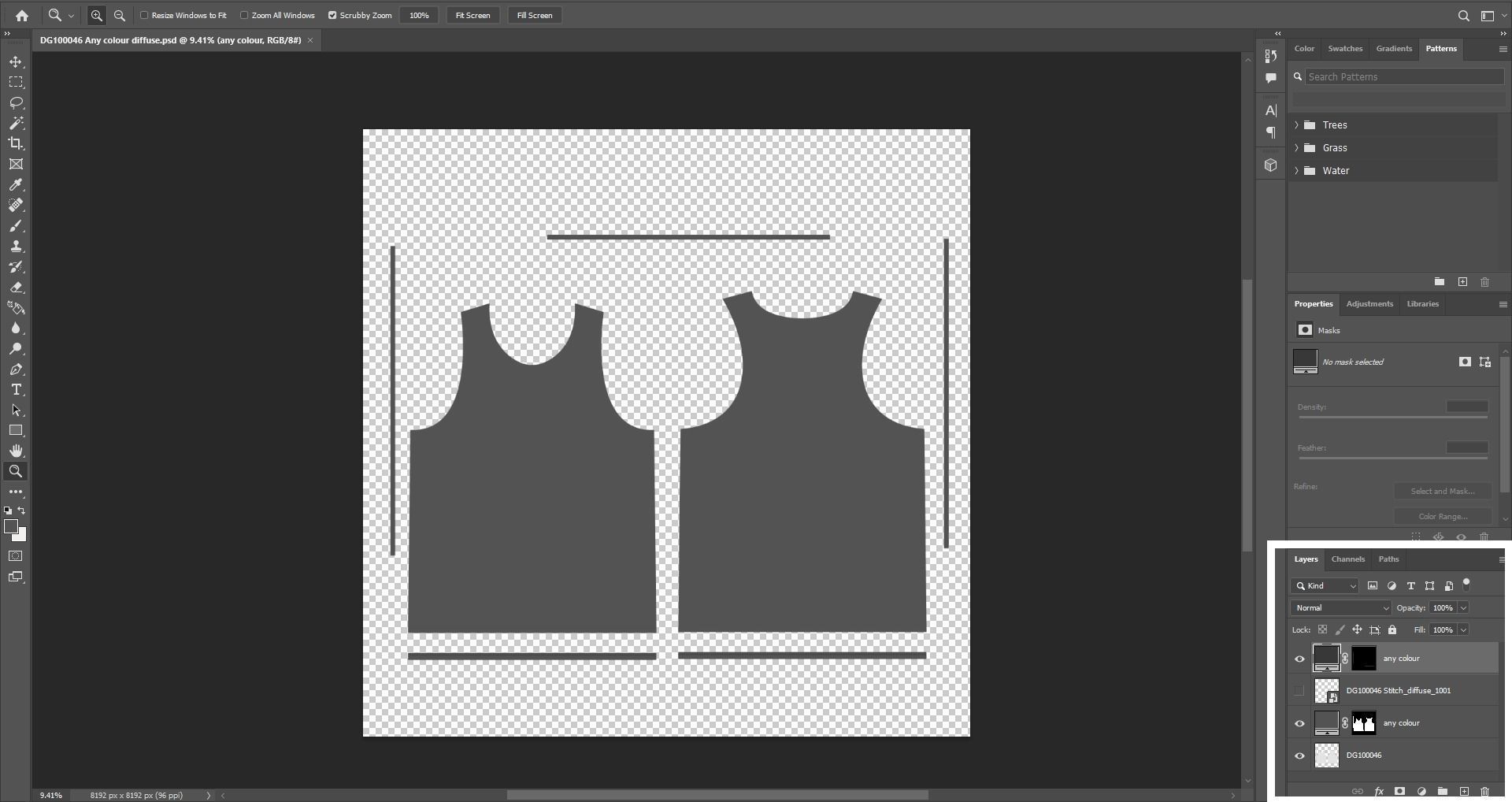Expand the Trees pattern folder
The width and height of the screenshot is (1512, 802).
pos(1296,125)
